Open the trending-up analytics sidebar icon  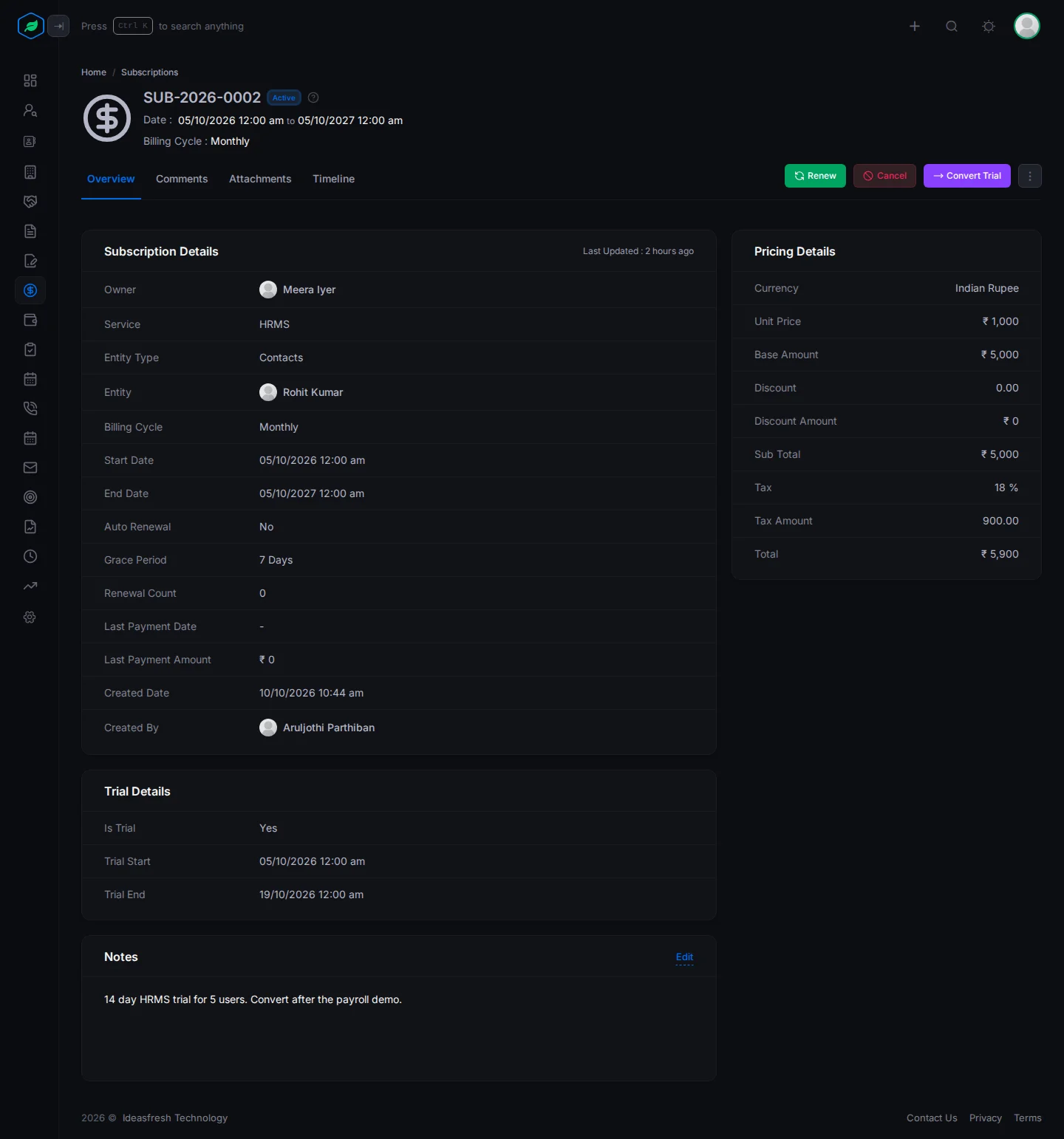(x=30, y=586)
